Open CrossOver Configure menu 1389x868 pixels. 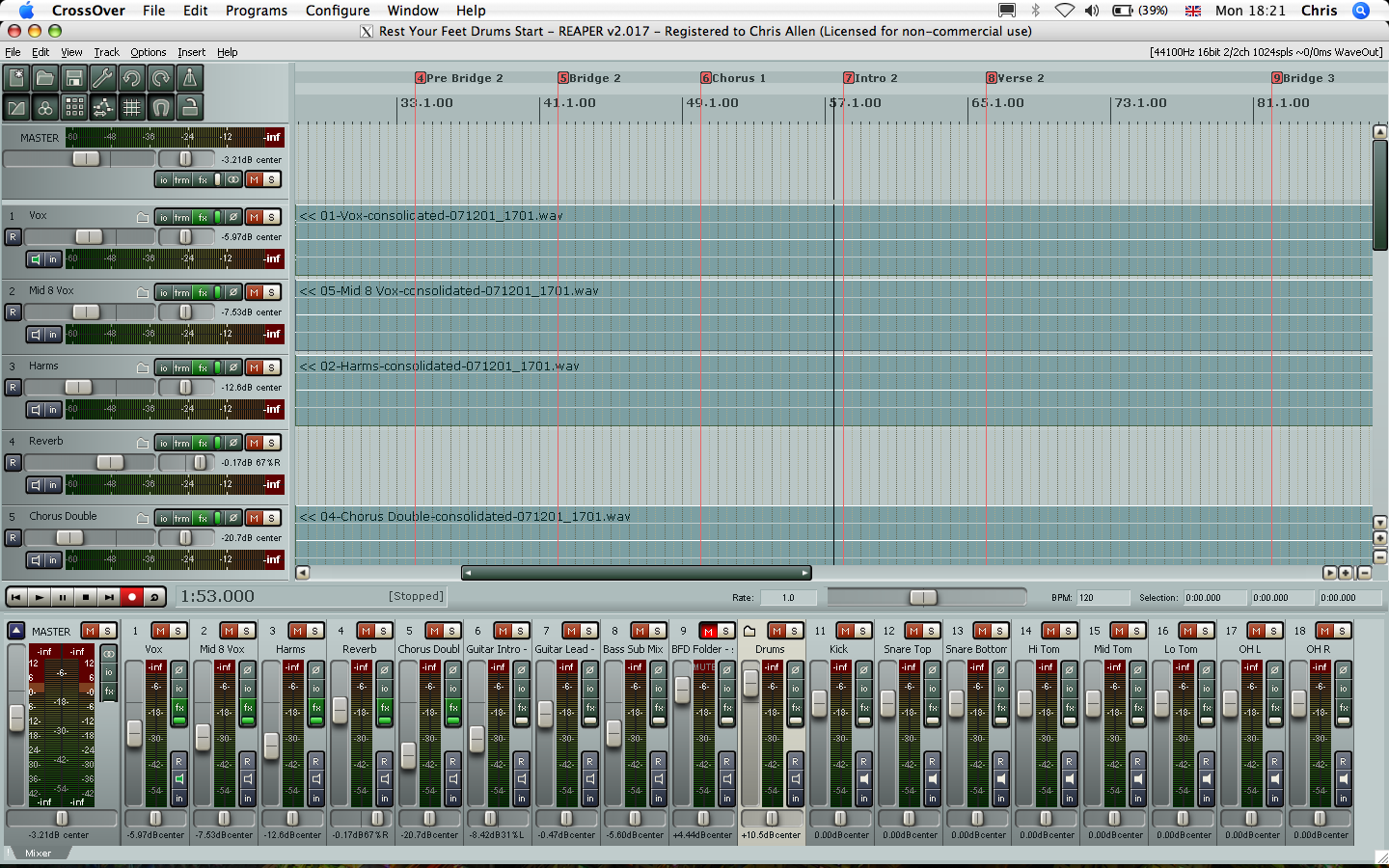tap(338, 11)
